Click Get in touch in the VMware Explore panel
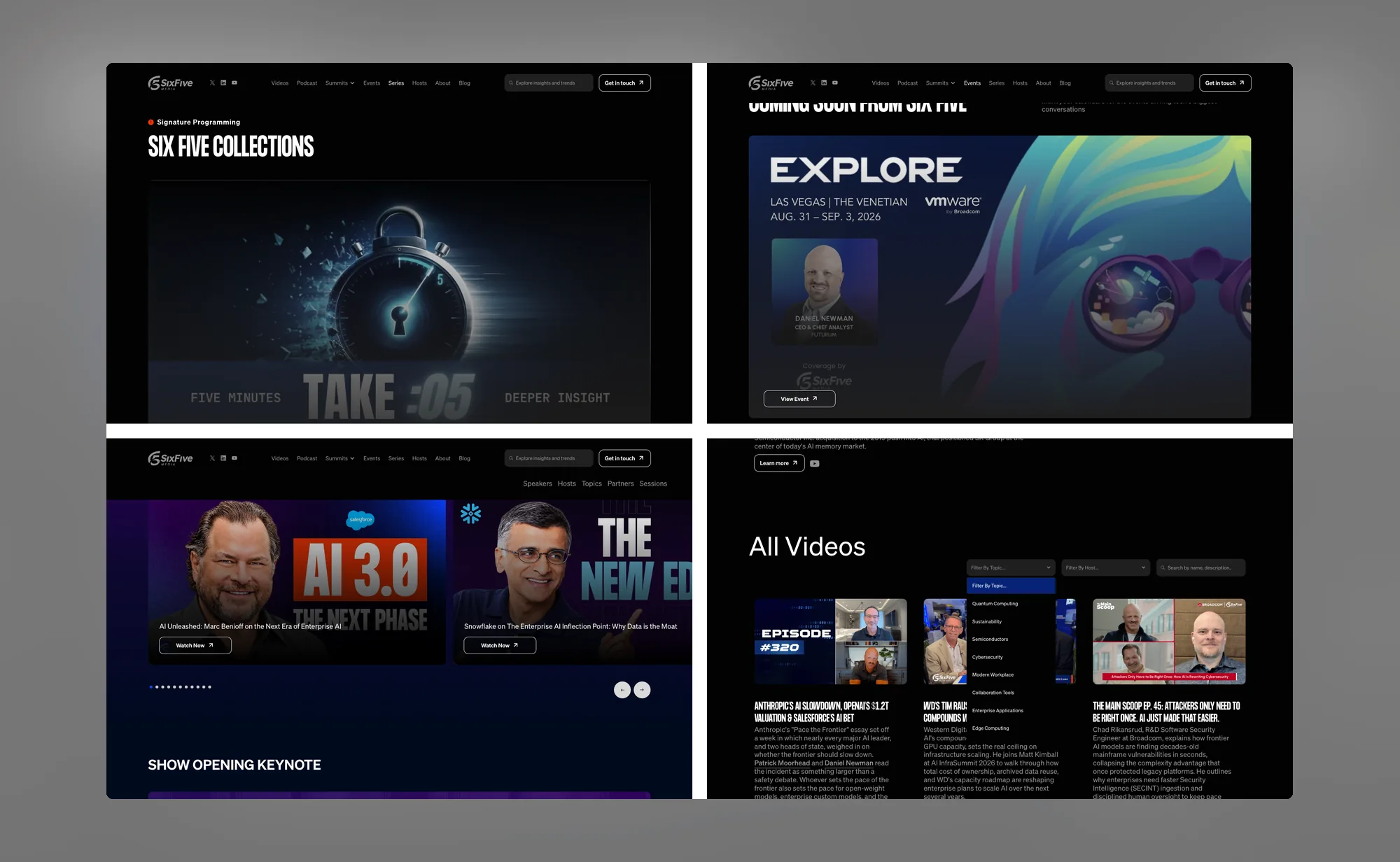The image size is (1400, 862). pos(1225,83)
